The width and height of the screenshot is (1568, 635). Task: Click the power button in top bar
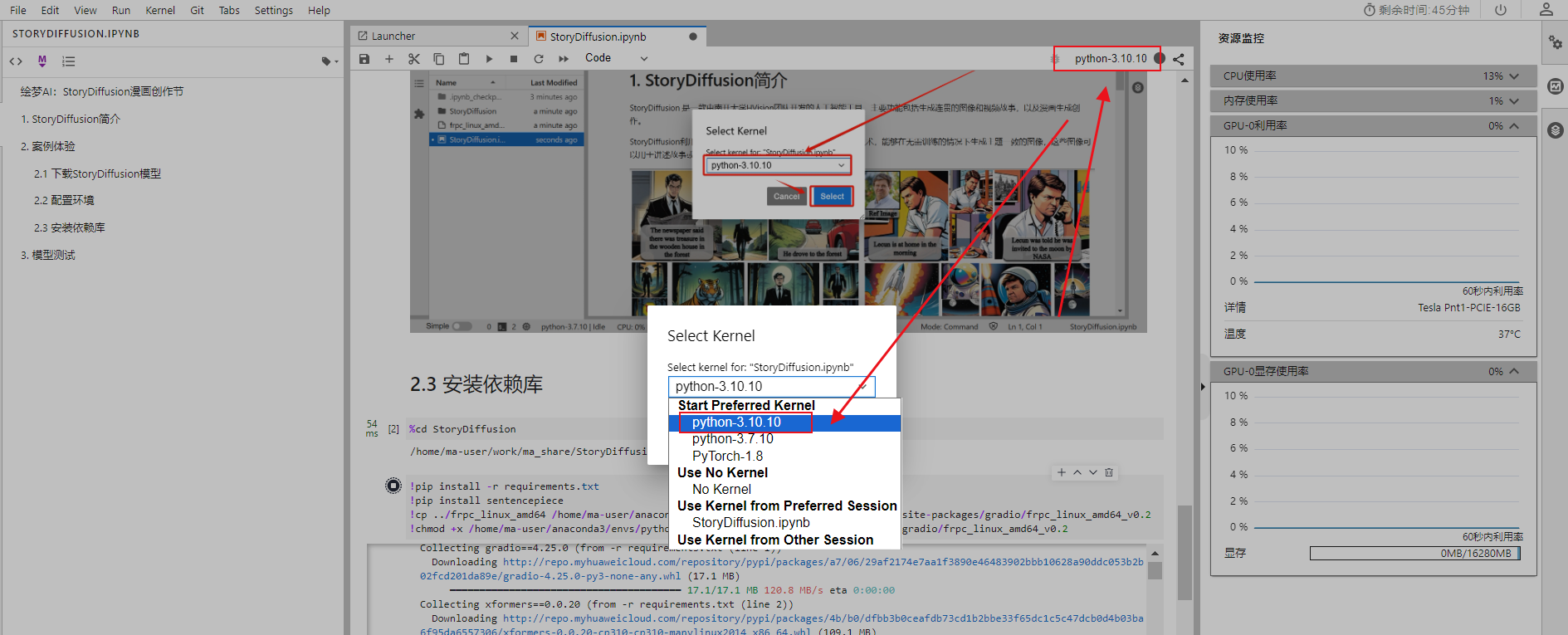pyautogui.click(x=1501, y=10)
